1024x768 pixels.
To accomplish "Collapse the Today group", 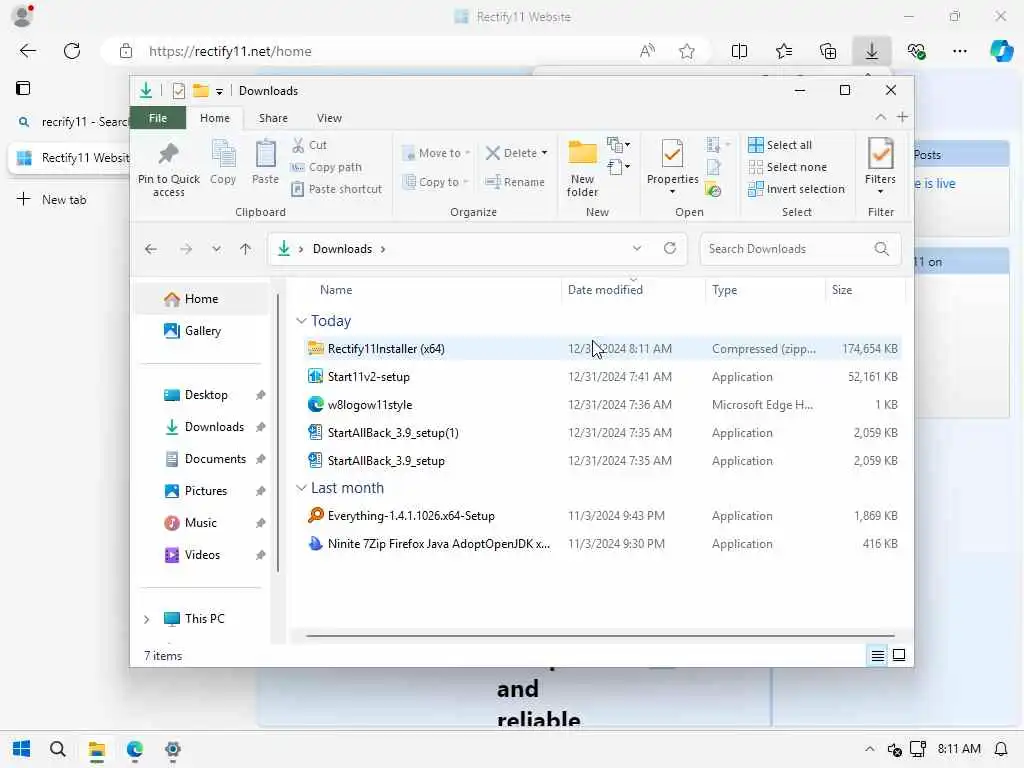I will point(301,321).
